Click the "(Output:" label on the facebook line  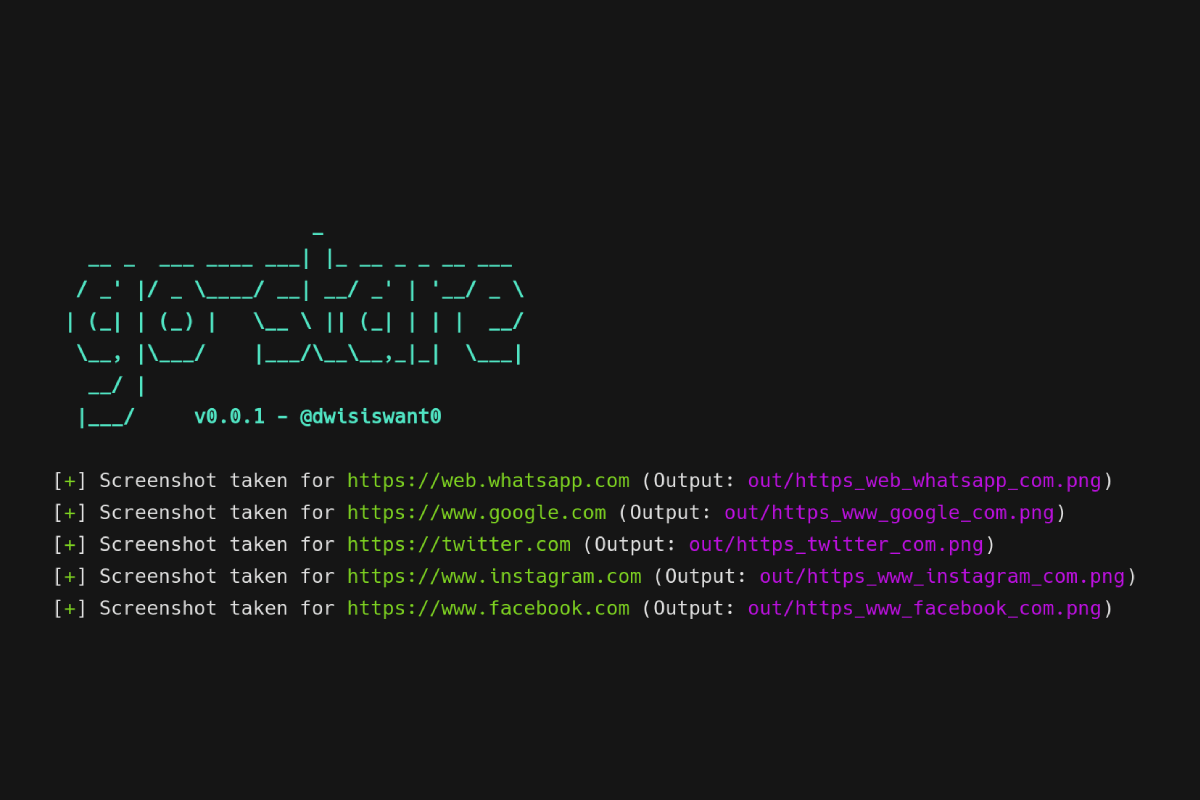(x=689, y=609)
